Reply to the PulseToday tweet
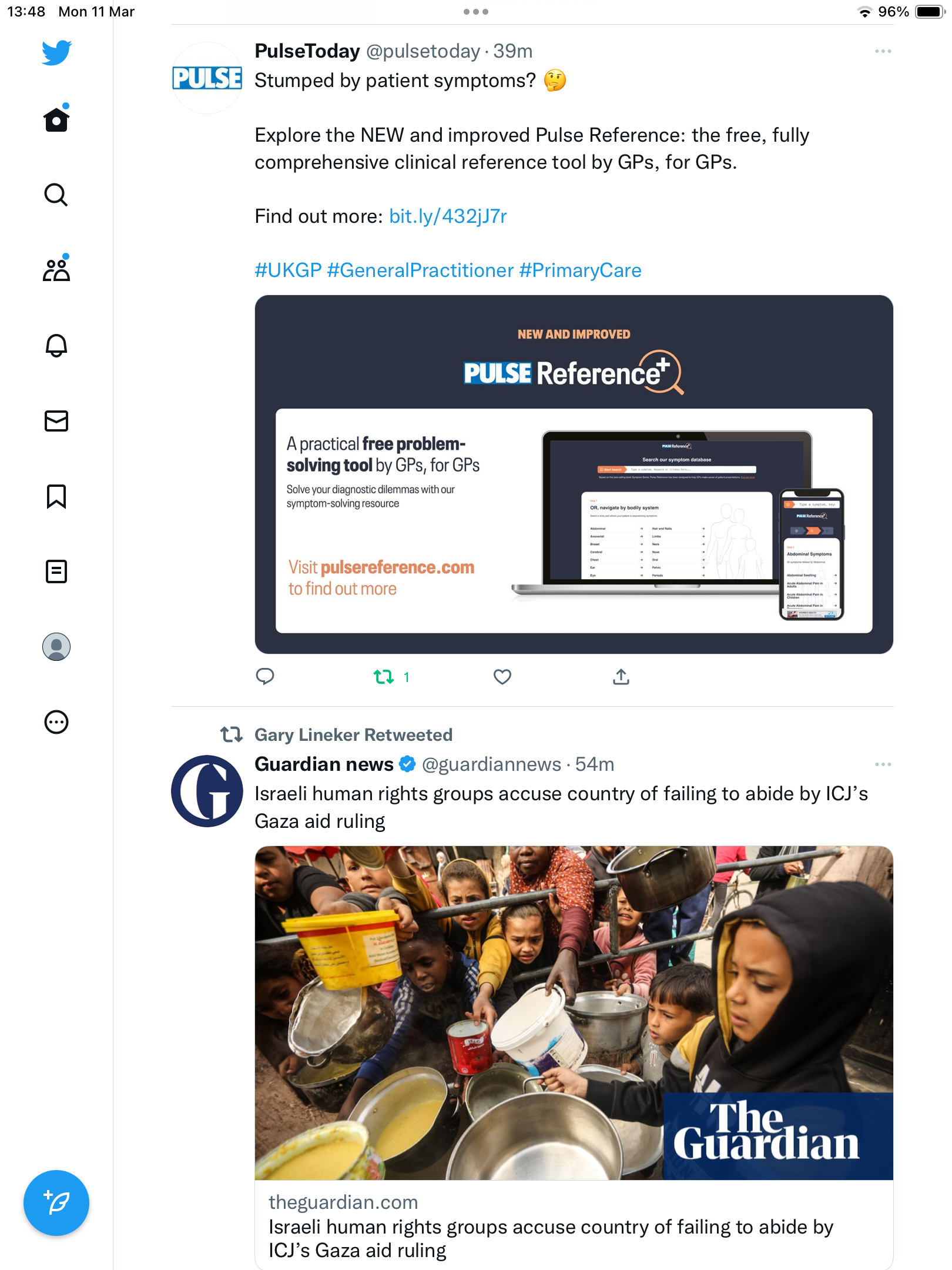This screenshot has width=952, height=1270. [x=265, y=677]
